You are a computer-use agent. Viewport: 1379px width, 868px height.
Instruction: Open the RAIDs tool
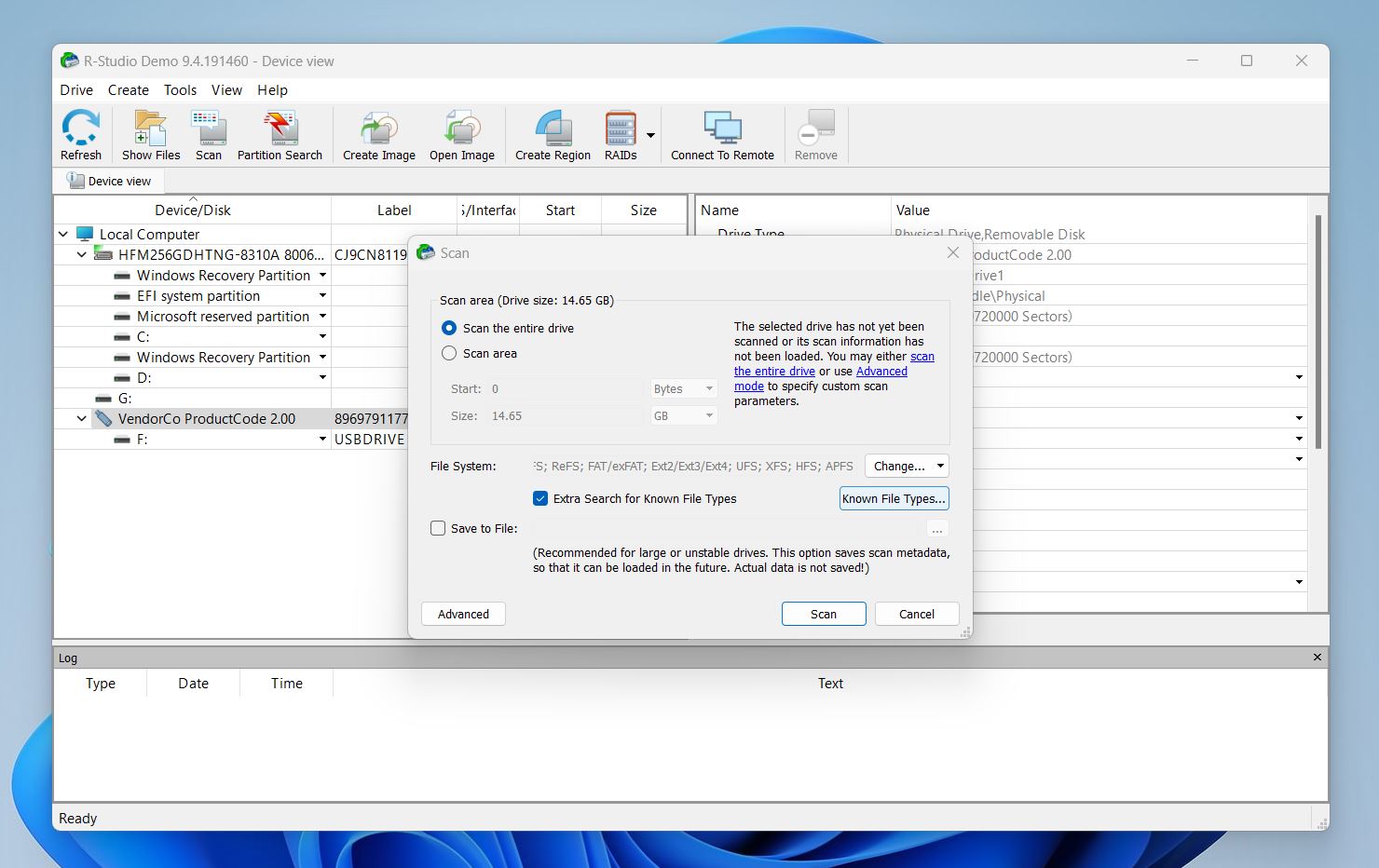click(x=619, y=133)
